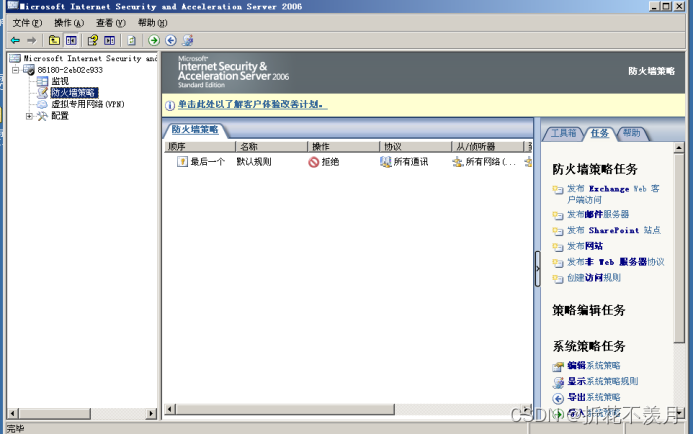Open the customer experience improvement program link
693x435 pixels.
point(253,105)
